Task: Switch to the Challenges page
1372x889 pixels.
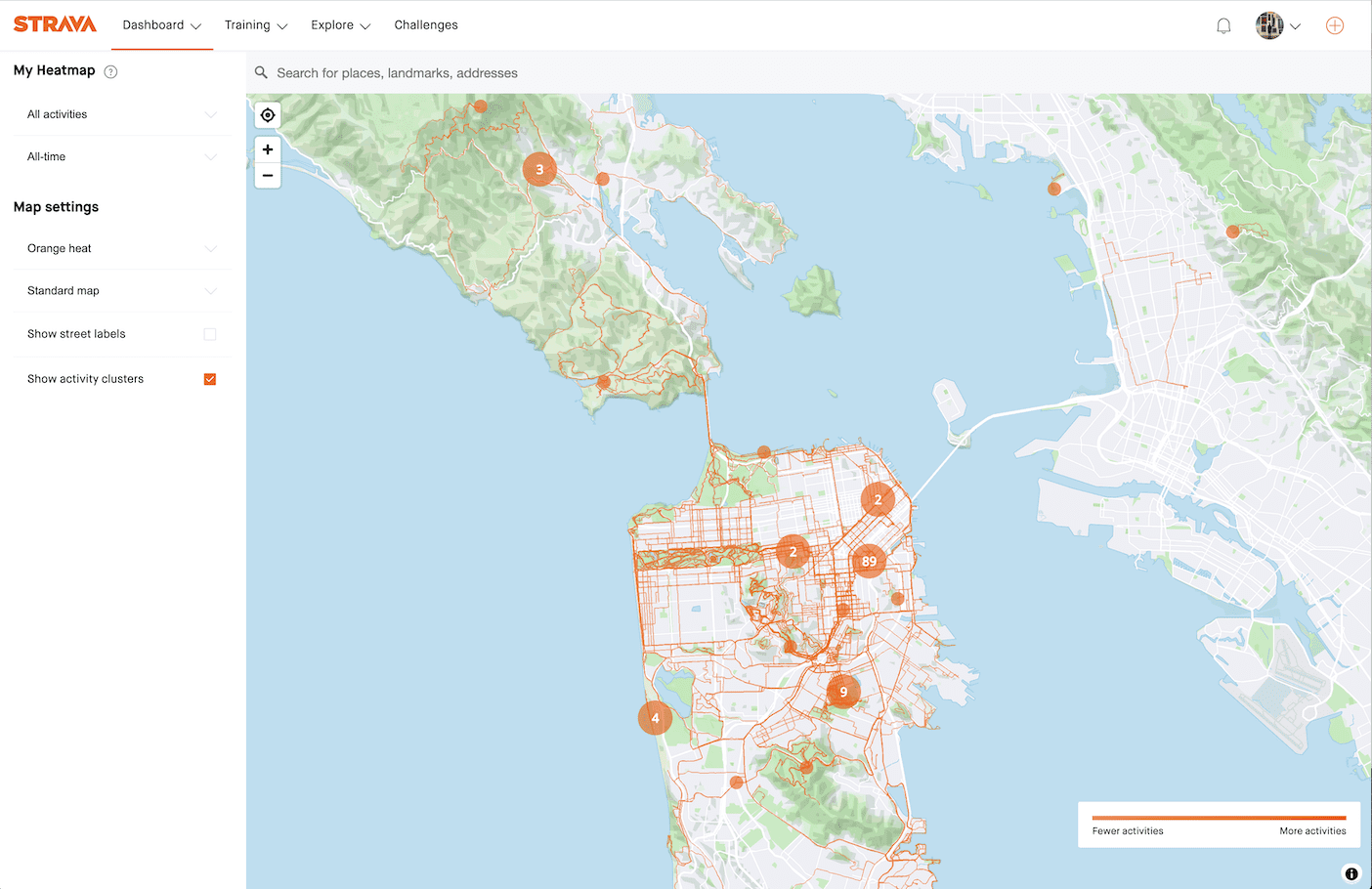Action: tap(426, 24)
